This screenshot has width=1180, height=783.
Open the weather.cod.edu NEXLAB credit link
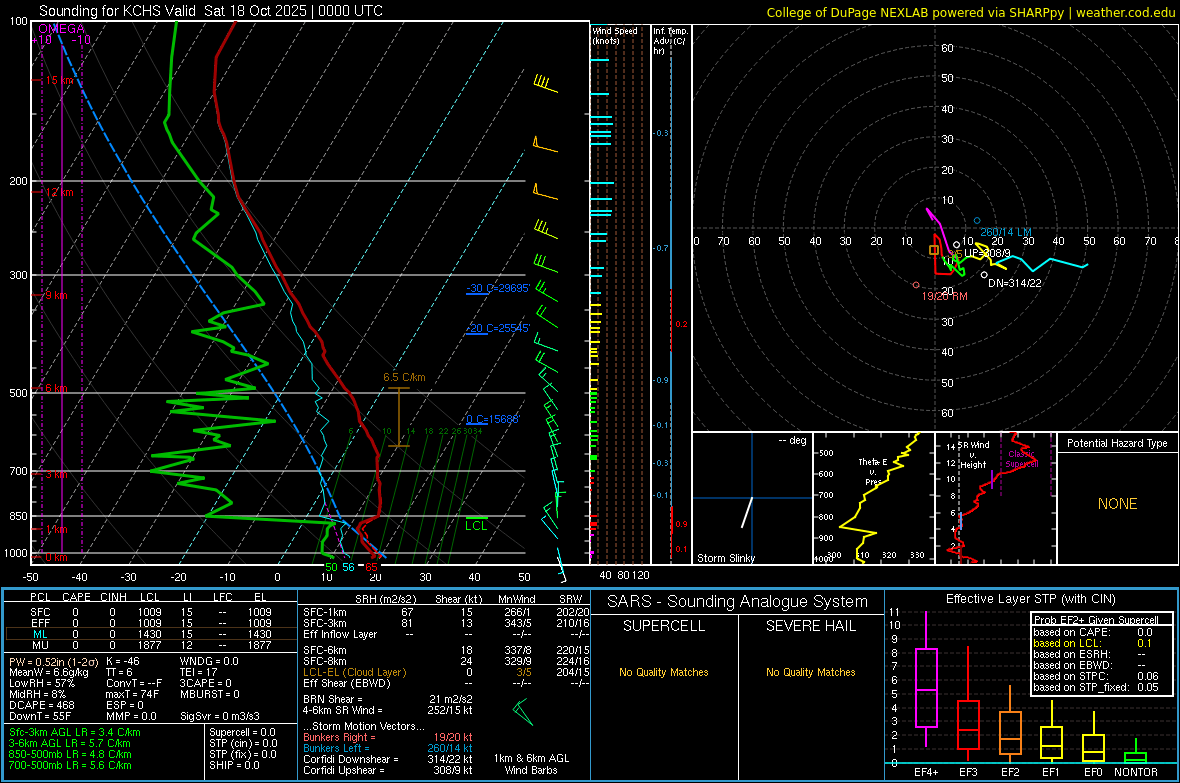[971, 12]
